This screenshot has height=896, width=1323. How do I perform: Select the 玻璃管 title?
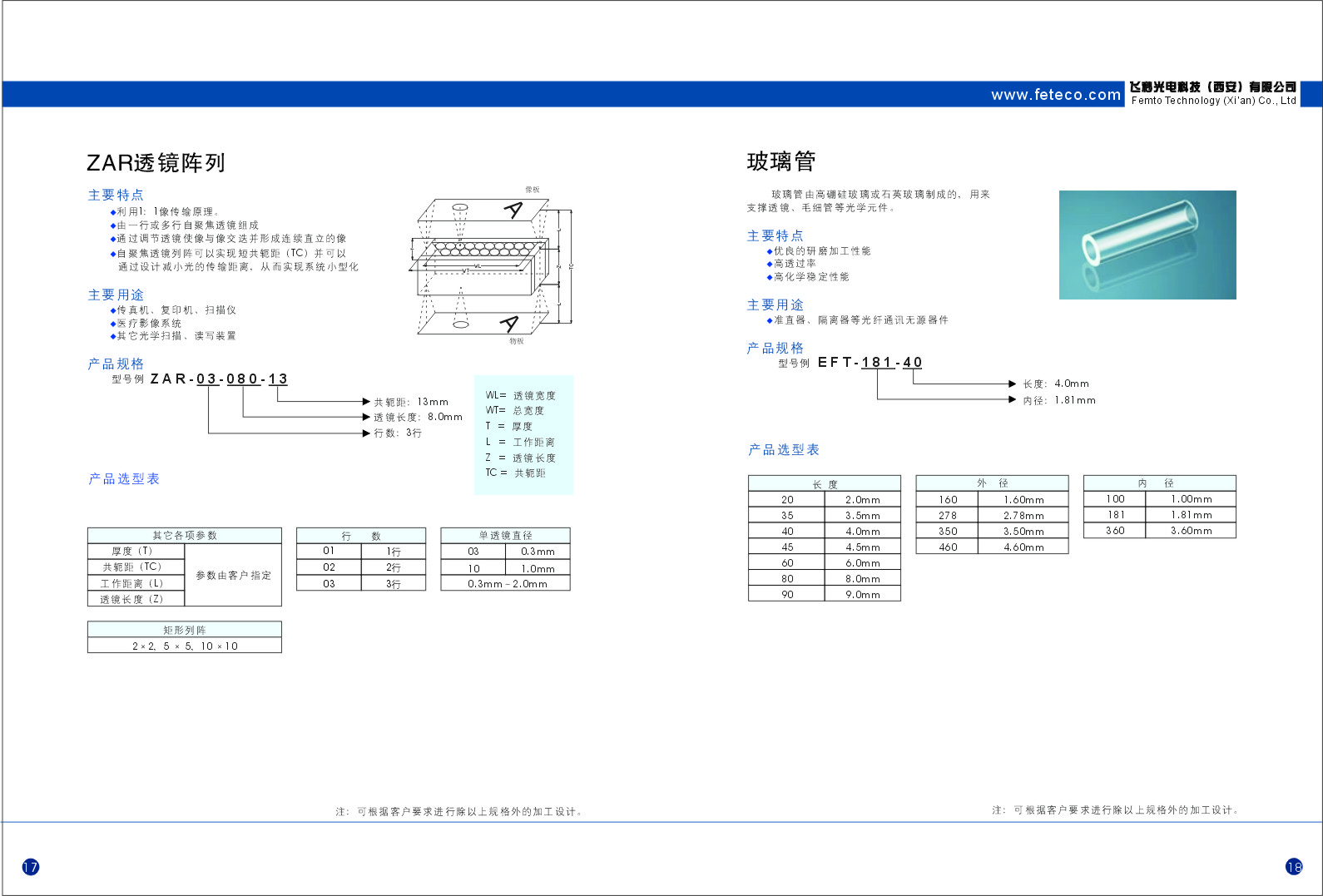pos(780,161)
